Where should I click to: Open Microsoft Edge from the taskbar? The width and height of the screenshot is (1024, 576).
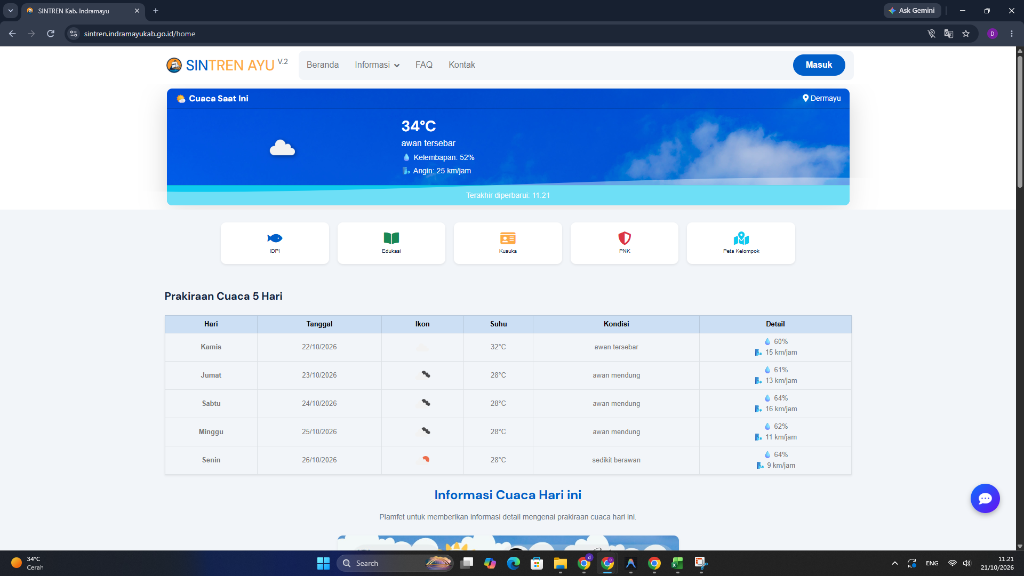pyautogui.click(x=513, y=563)
